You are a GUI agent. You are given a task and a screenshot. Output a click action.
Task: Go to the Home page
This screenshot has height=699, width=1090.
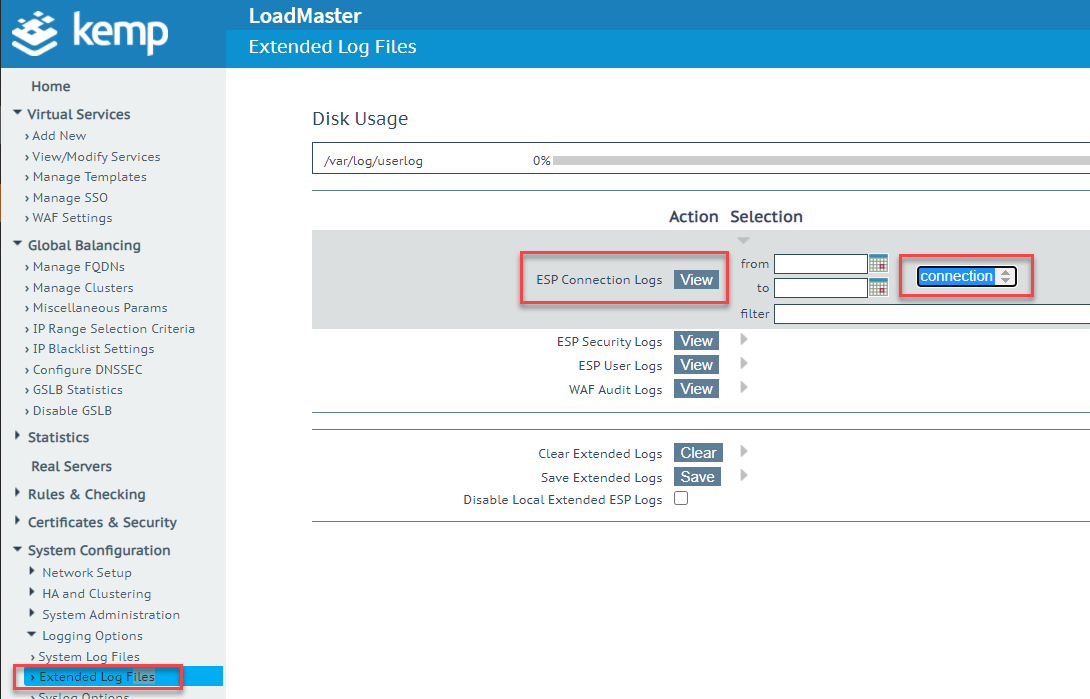50,86
